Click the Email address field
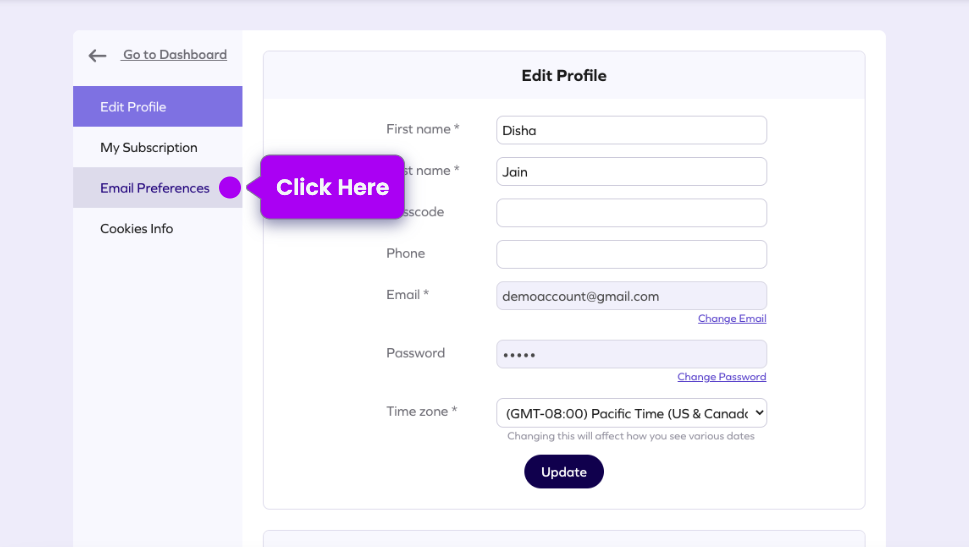Viewport: 969px width, 547px height. [x=631, y=296]
